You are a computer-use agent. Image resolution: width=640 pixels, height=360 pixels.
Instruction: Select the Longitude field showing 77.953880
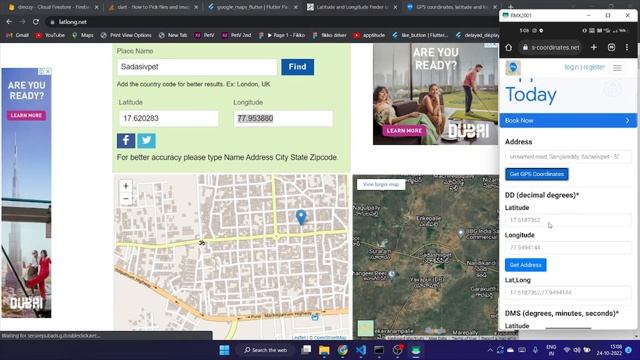point(283,118)
